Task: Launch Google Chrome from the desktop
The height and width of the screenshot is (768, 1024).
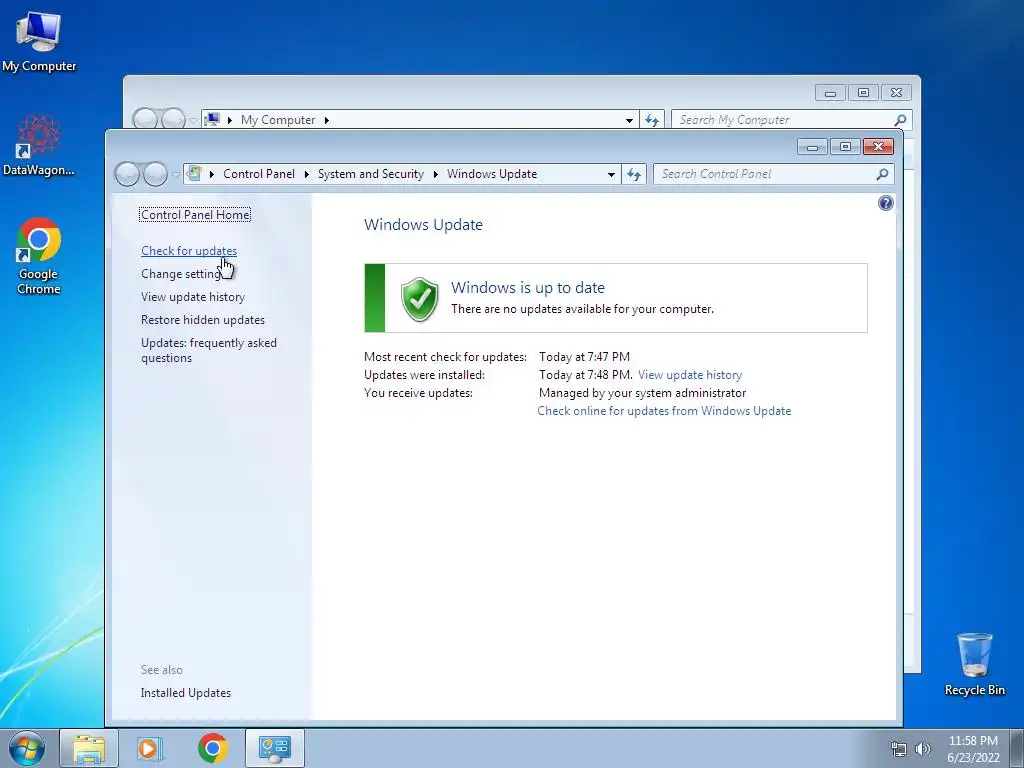Action: 39,256
